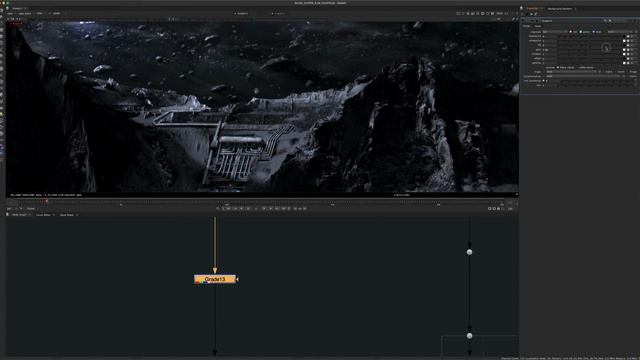This screenshot has width=640, height=360.
Task: Open the Background Renders tab
Action: pos(560,9)
